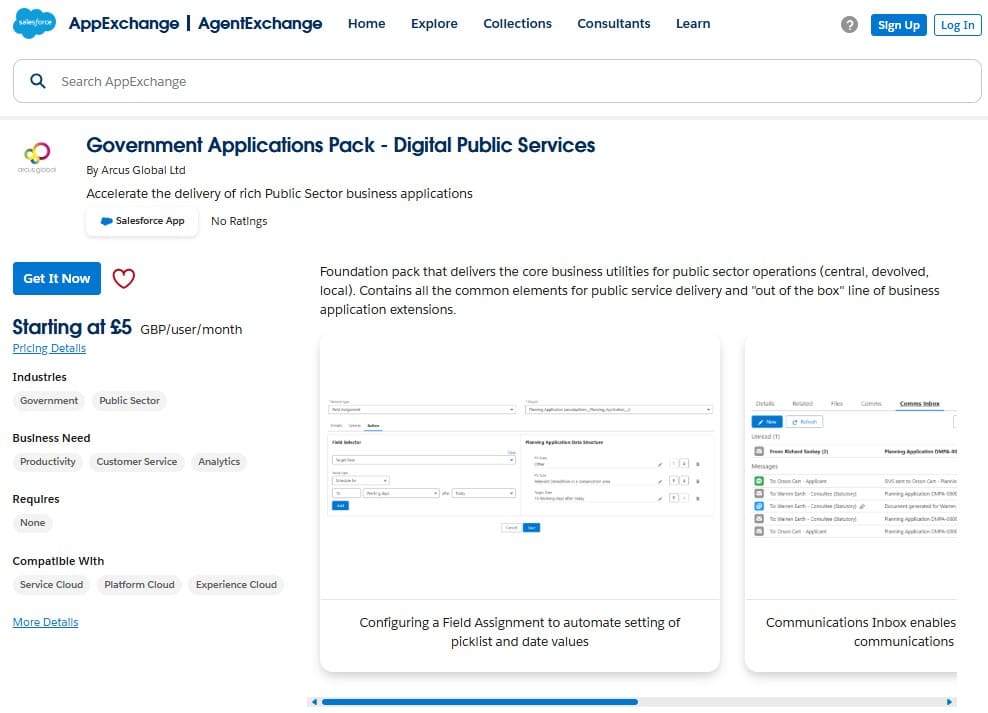The width and height of the screenshot is (988, 713).
Task: Click the None requirement tag
Action: 33,523
